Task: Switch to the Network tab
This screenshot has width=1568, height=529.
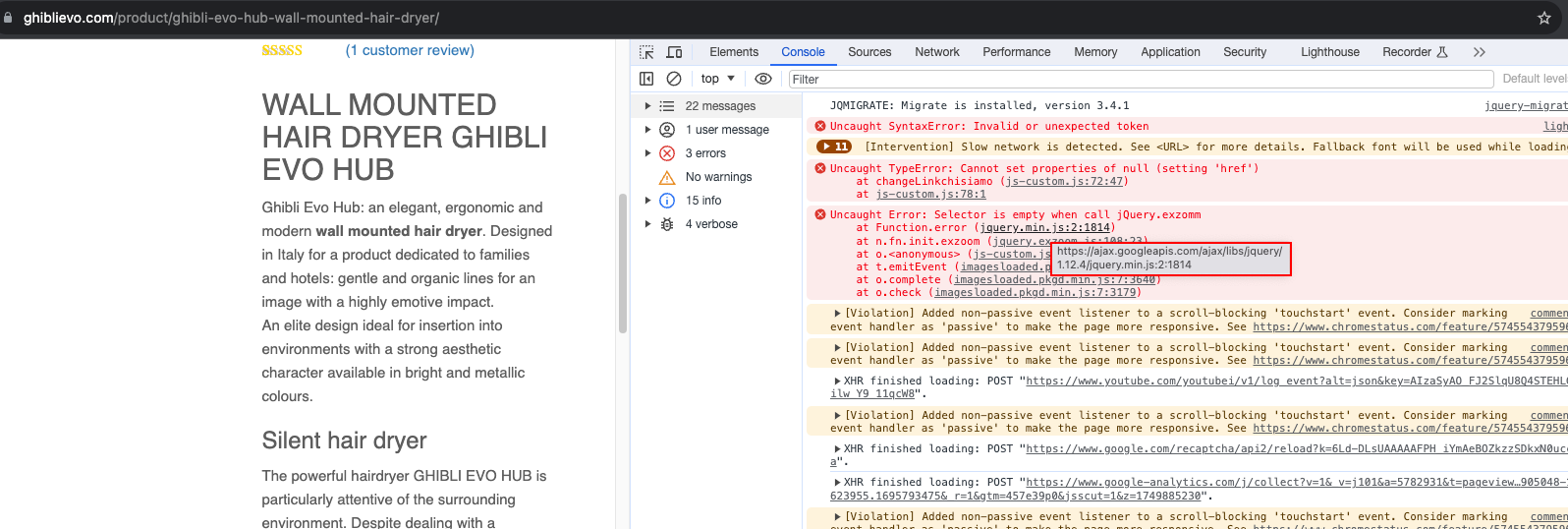Action: tap(937, 52)
